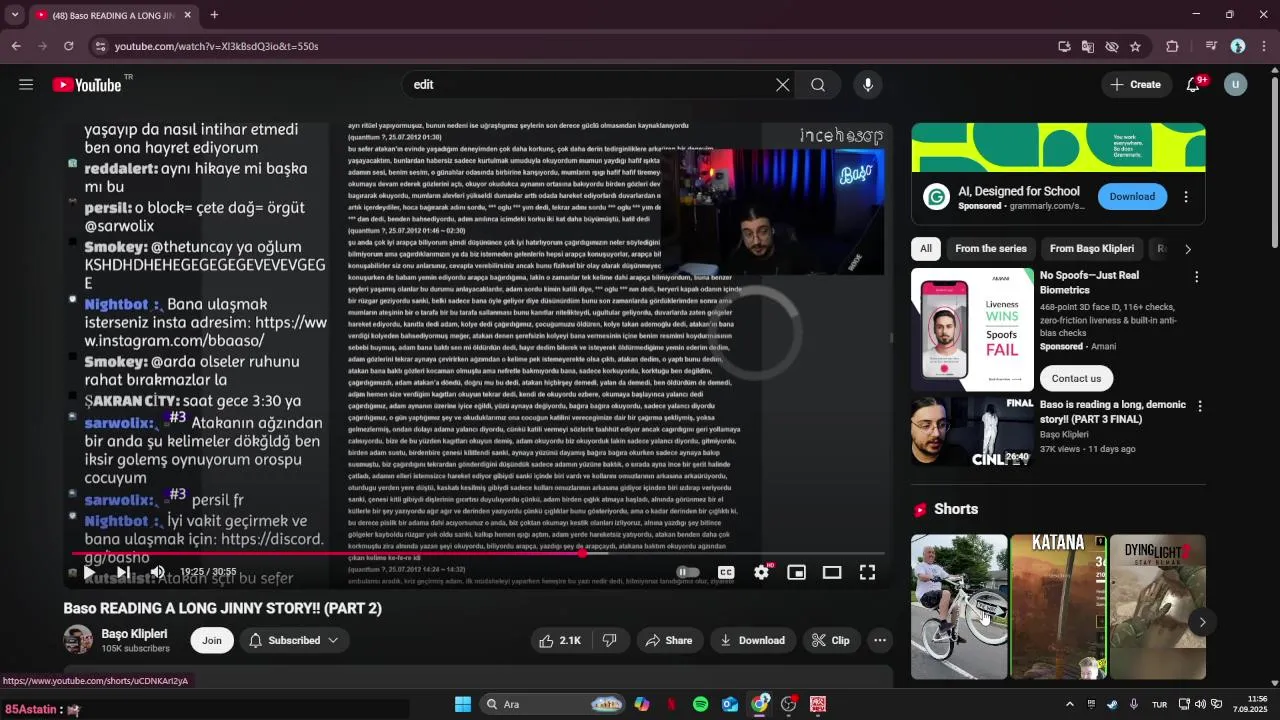The image size is (1280, 720).
Task: Open more actions ellipsis below the video
Action: pyautogui.click(x=880, y=640)
